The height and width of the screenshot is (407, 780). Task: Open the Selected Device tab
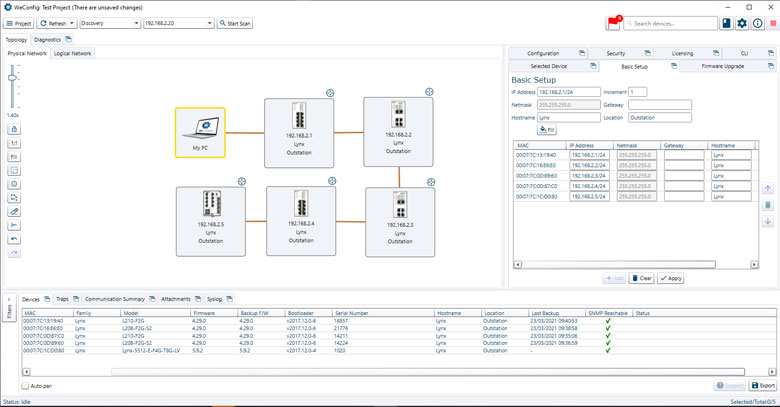(548, 66)
